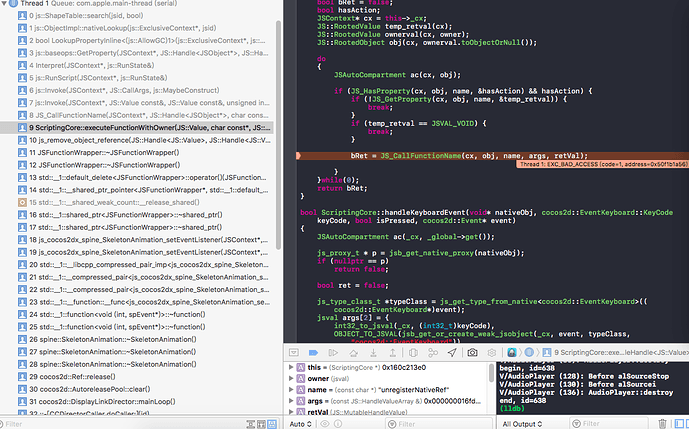Image resolution: width=689 pixels, height=429 pixels.
Task: Deactivate breakpoints with the blue breakpoint icon
Action: (x=313, y=353)
